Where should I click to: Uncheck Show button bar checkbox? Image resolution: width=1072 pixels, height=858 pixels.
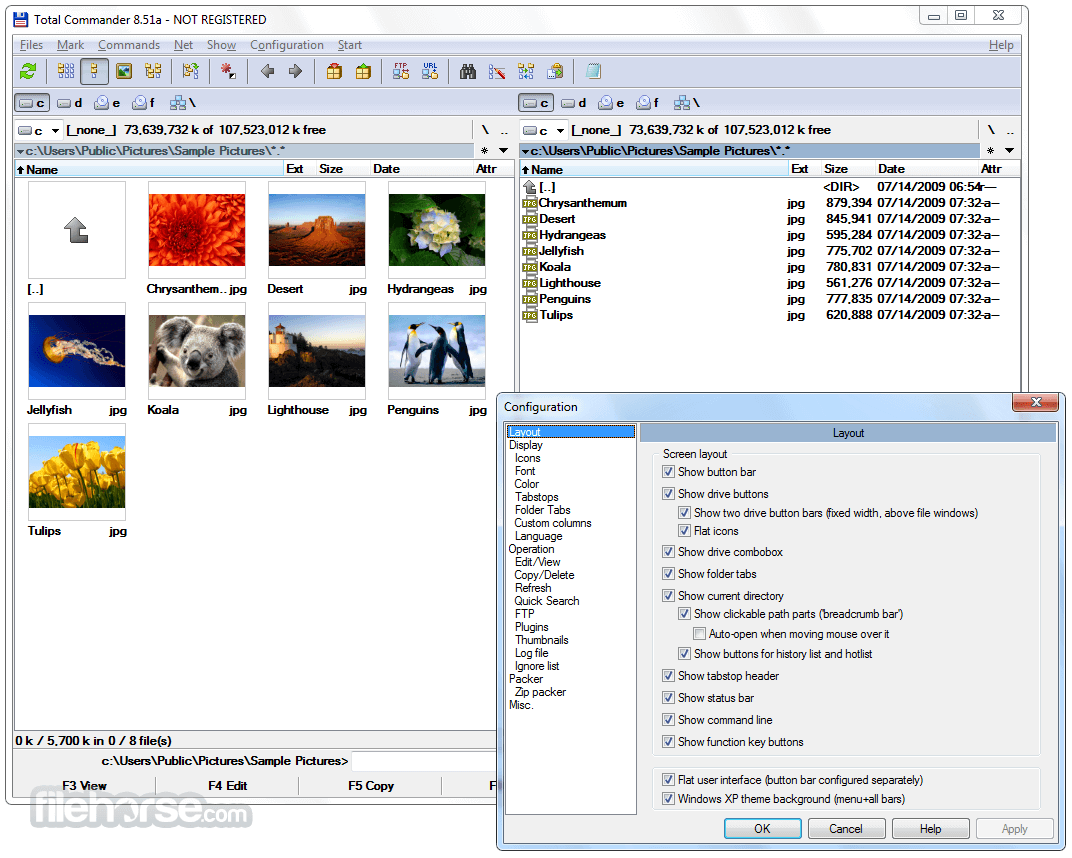(x=669, y=472)
